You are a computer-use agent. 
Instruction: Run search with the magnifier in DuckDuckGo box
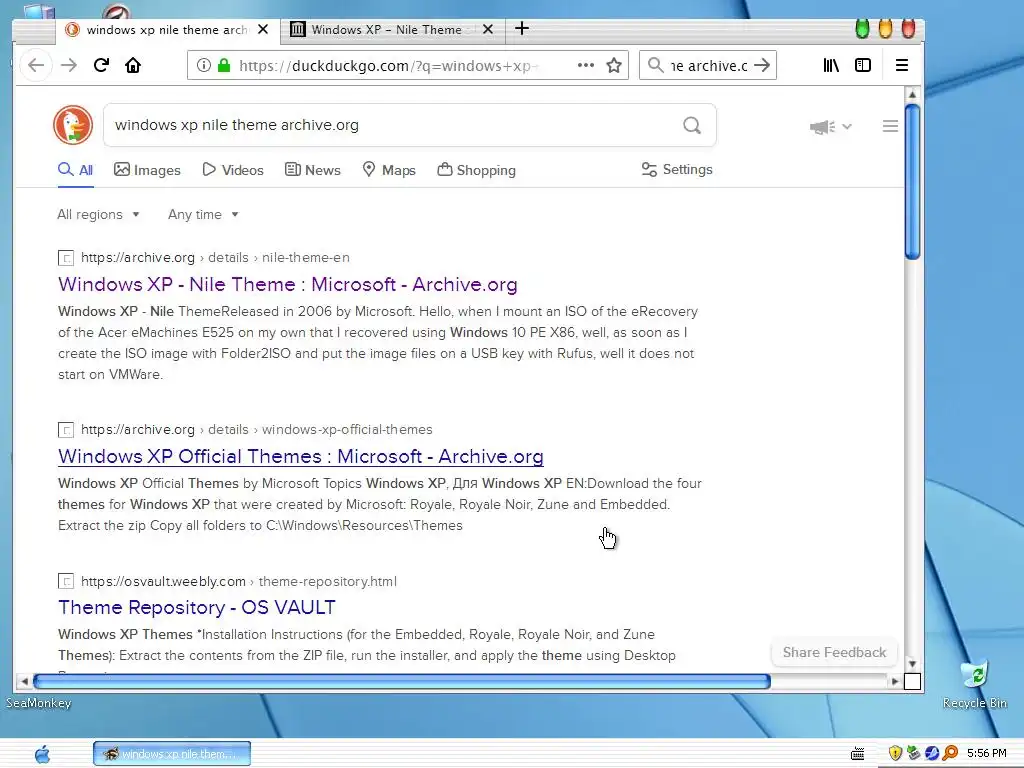692,125
